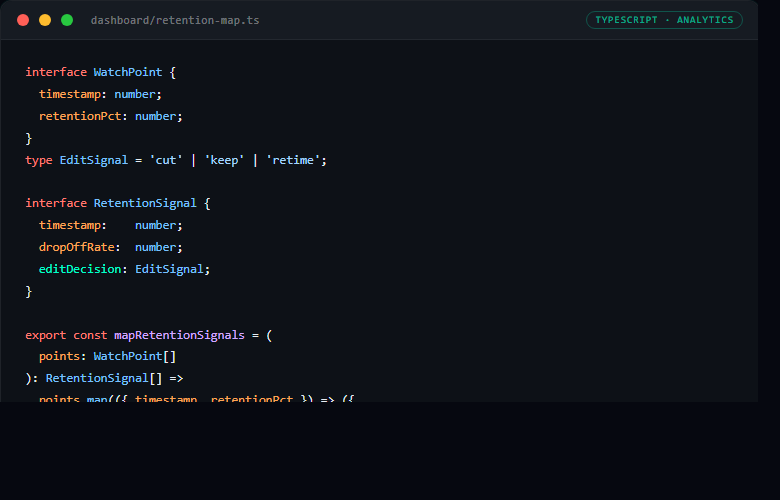Click the RetentionSignal interface name
Screen dimensions: 780x500
tap(145, 203)
